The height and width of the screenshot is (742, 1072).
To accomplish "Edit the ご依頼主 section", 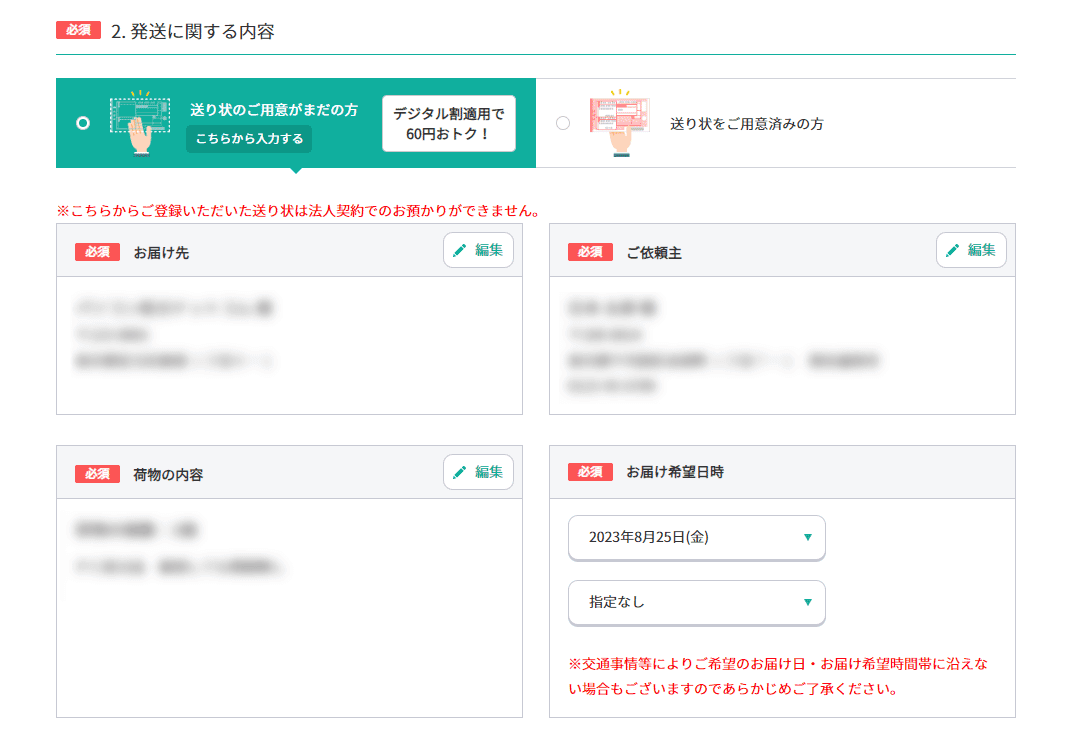I will 971,250.
